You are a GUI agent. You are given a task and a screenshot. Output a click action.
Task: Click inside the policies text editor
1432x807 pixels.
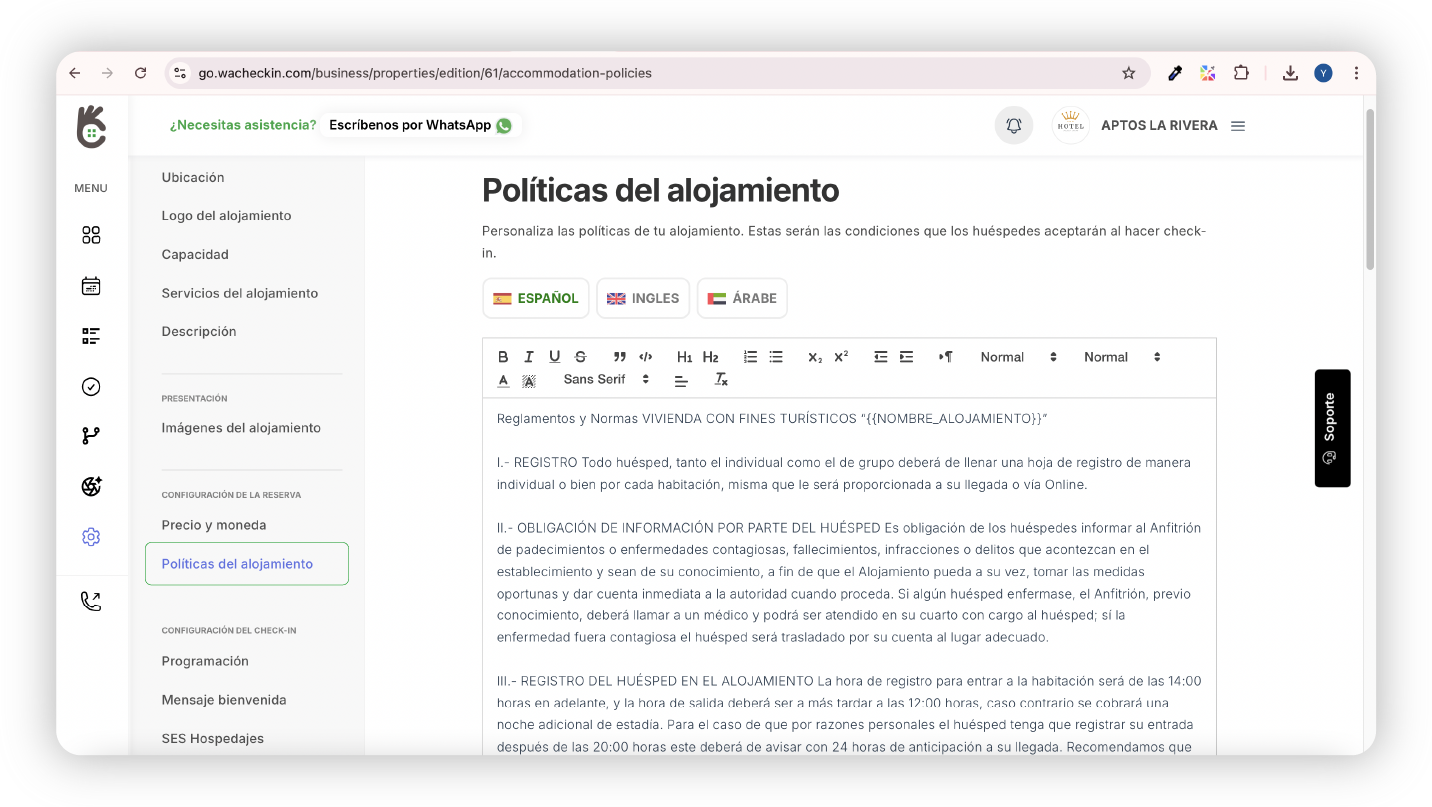tap(848, 570)
